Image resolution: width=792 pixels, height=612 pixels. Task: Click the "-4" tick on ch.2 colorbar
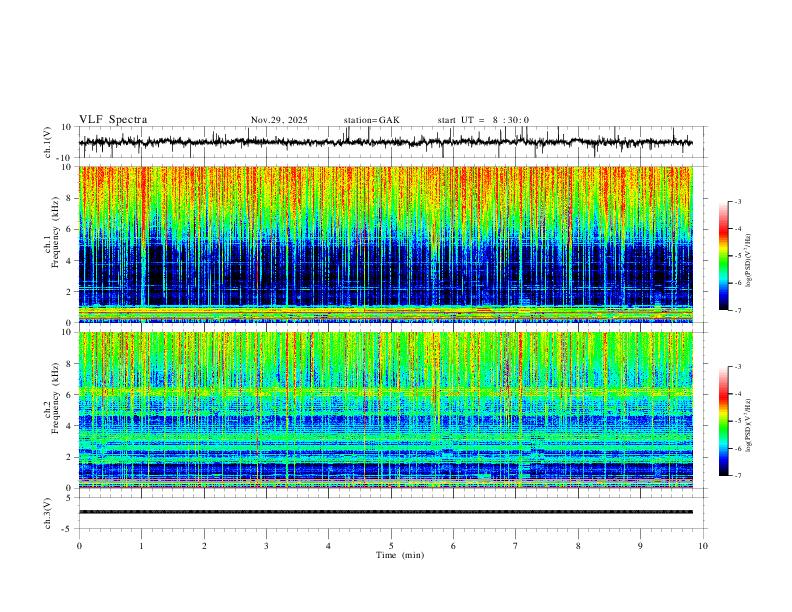coord(738,394)
